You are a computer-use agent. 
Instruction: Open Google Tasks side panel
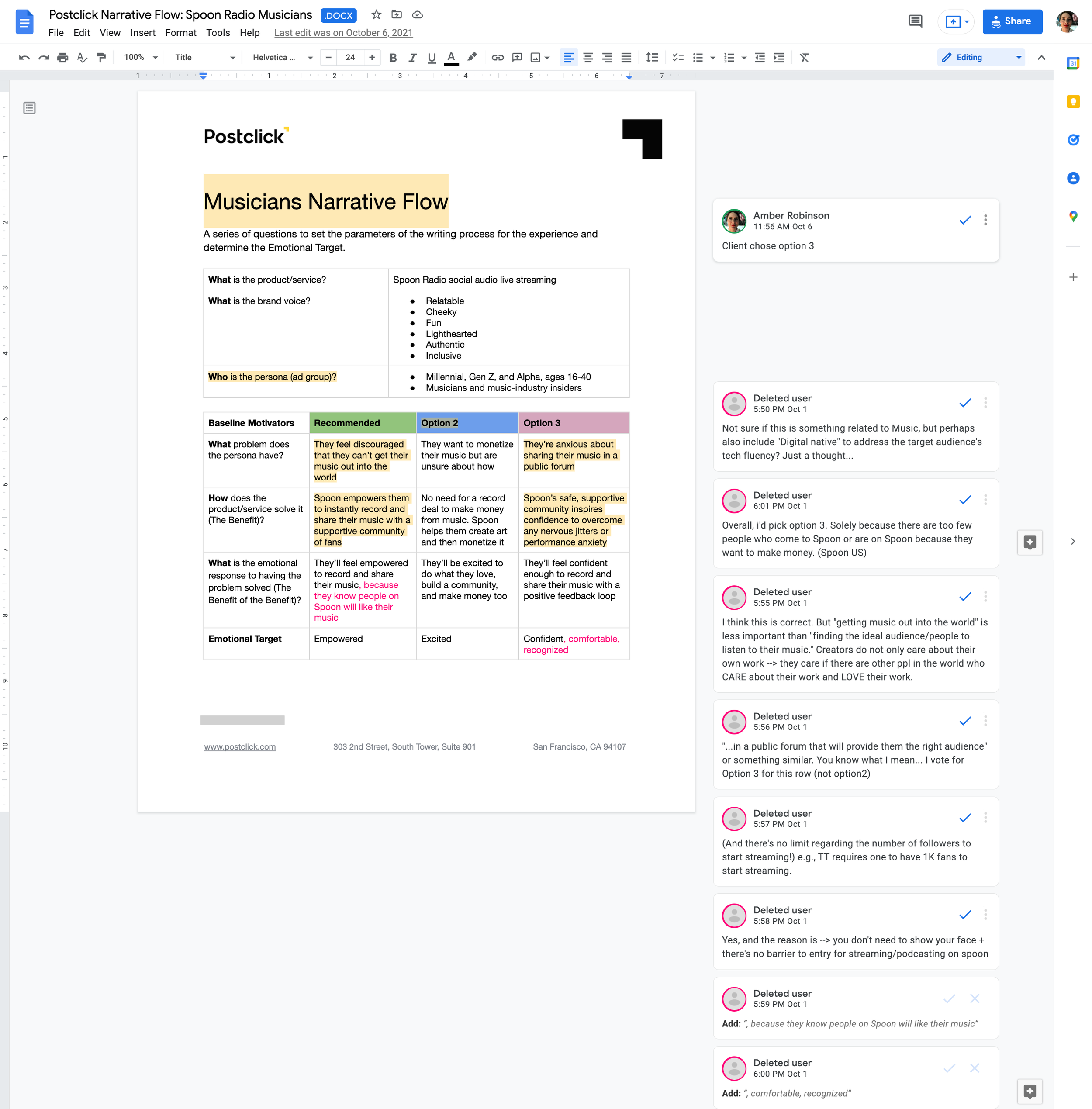point(1073,140)
